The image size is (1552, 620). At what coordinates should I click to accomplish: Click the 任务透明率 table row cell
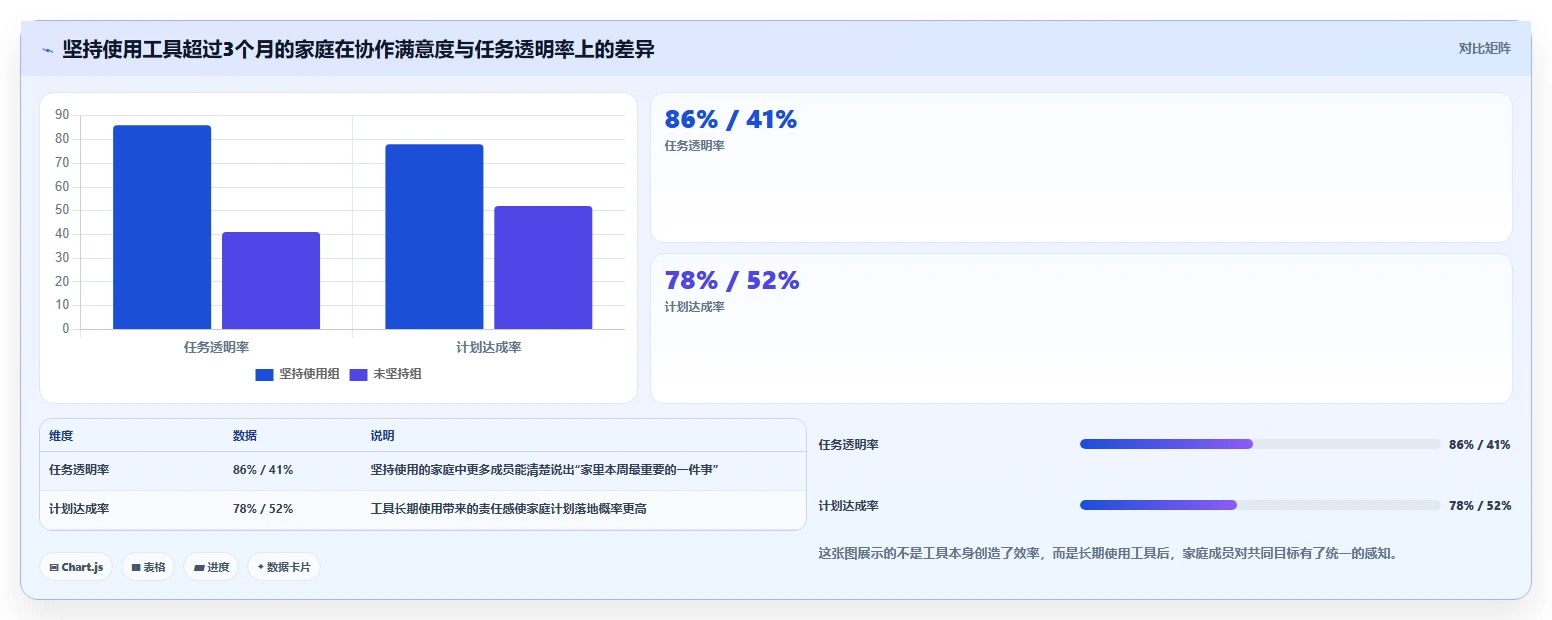coord(79,470)
